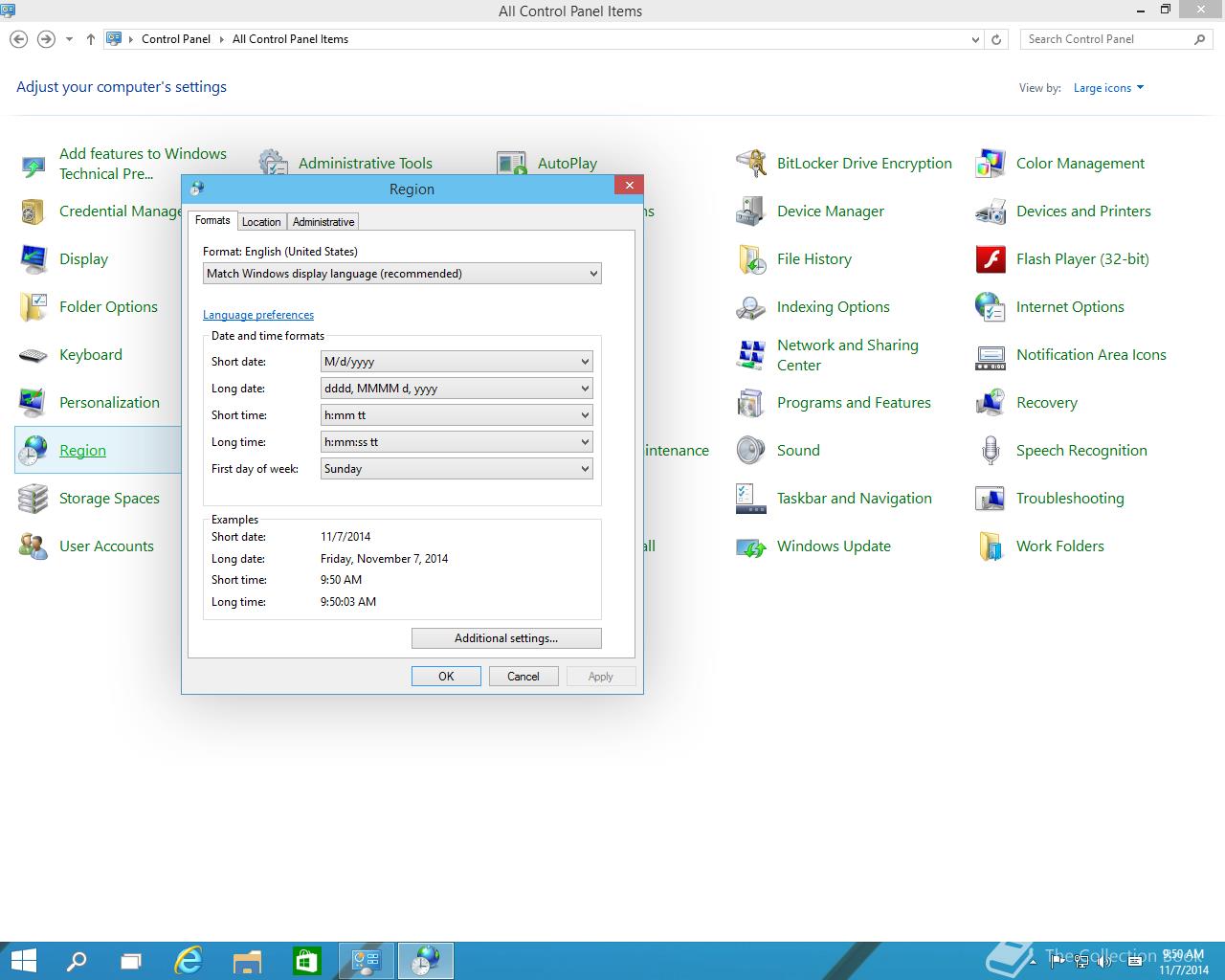Click Control Panel in the breadcrumb

[176, 39]
